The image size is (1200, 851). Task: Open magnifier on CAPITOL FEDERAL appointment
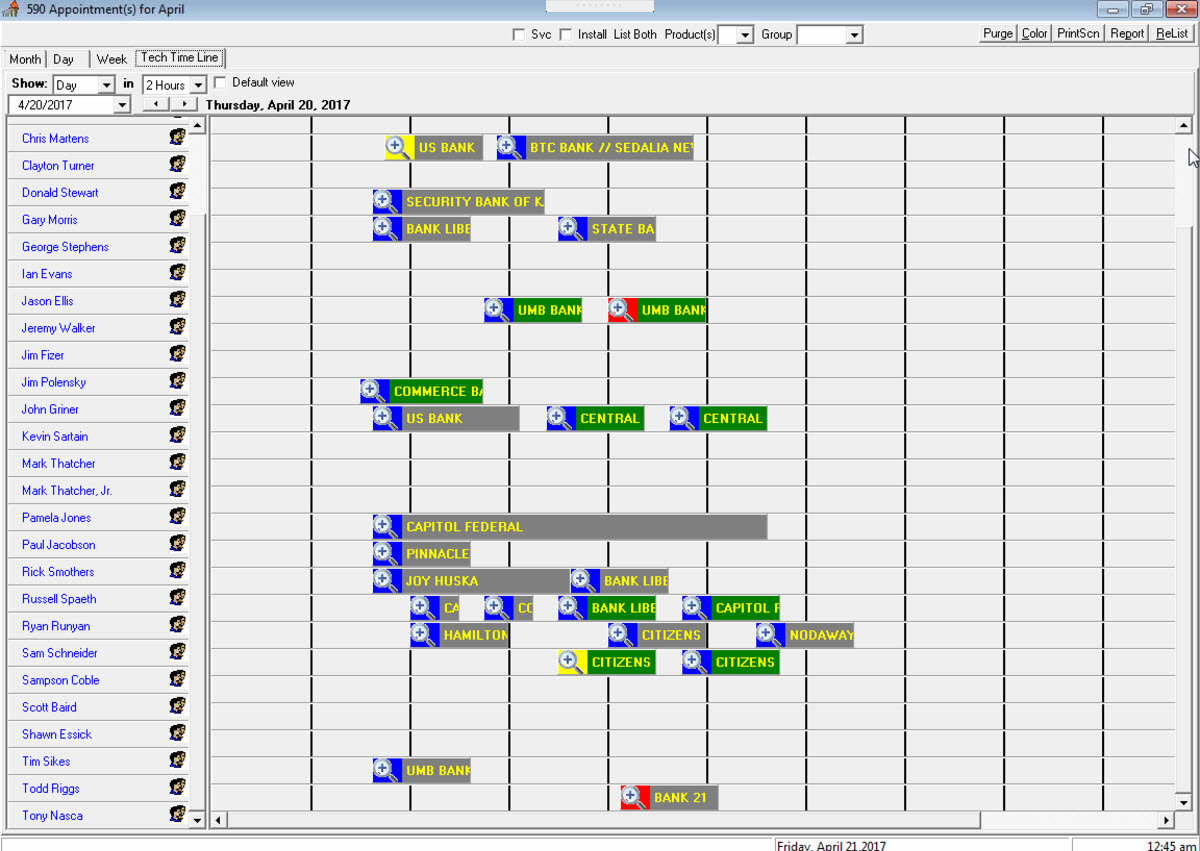click(x=386, y=526)
